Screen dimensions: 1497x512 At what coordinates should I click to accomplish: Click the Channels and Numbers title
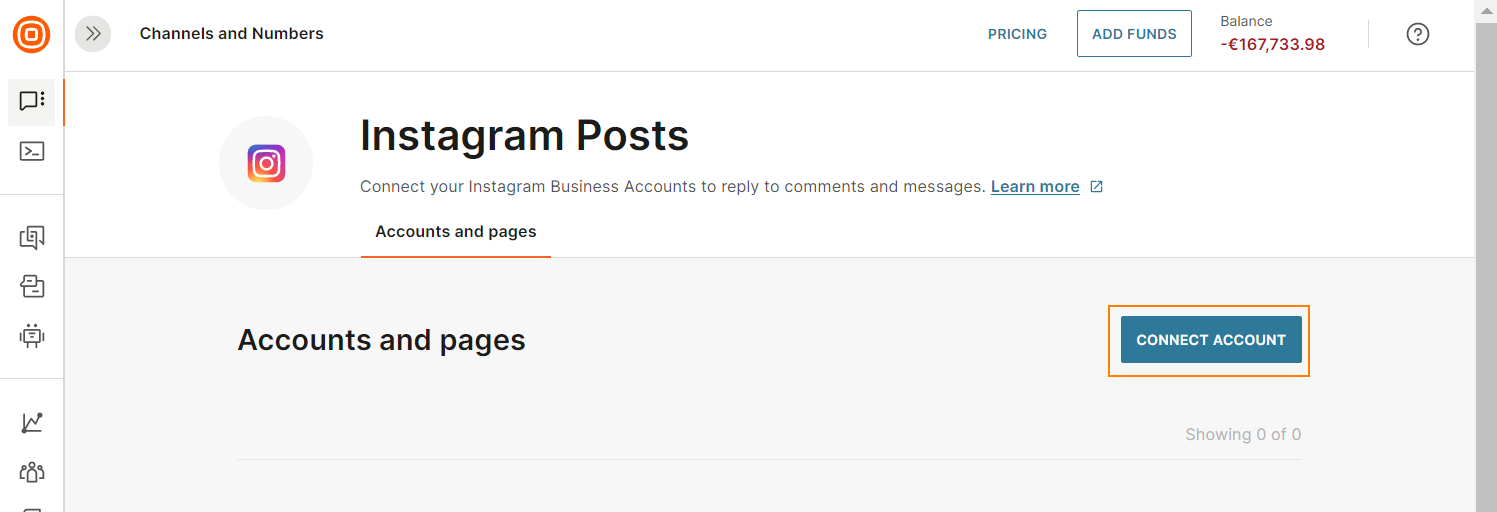[232, 34]
